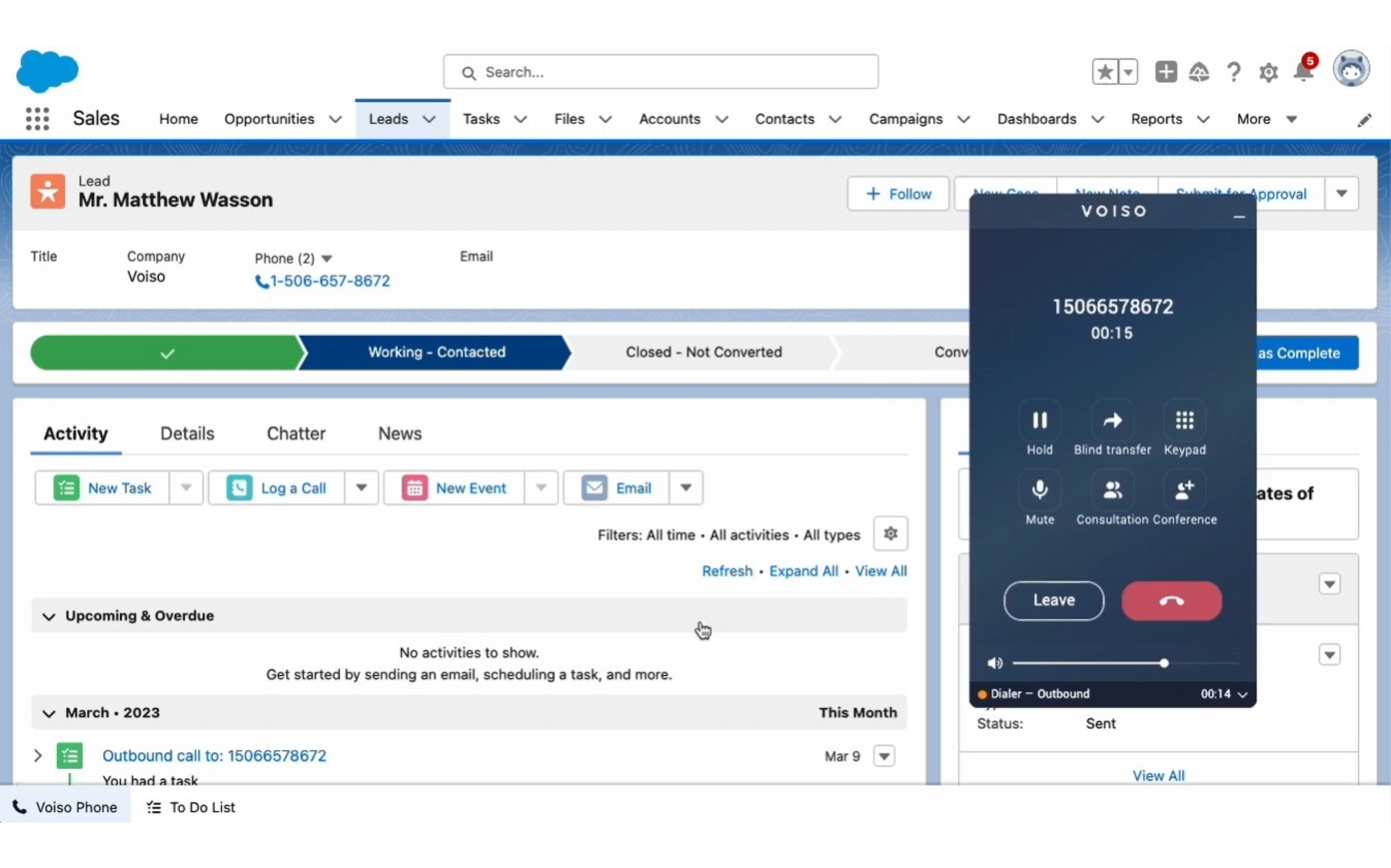Click the Follow button for lead
This screenshot has width=1391, height=868.
[897, 193]
